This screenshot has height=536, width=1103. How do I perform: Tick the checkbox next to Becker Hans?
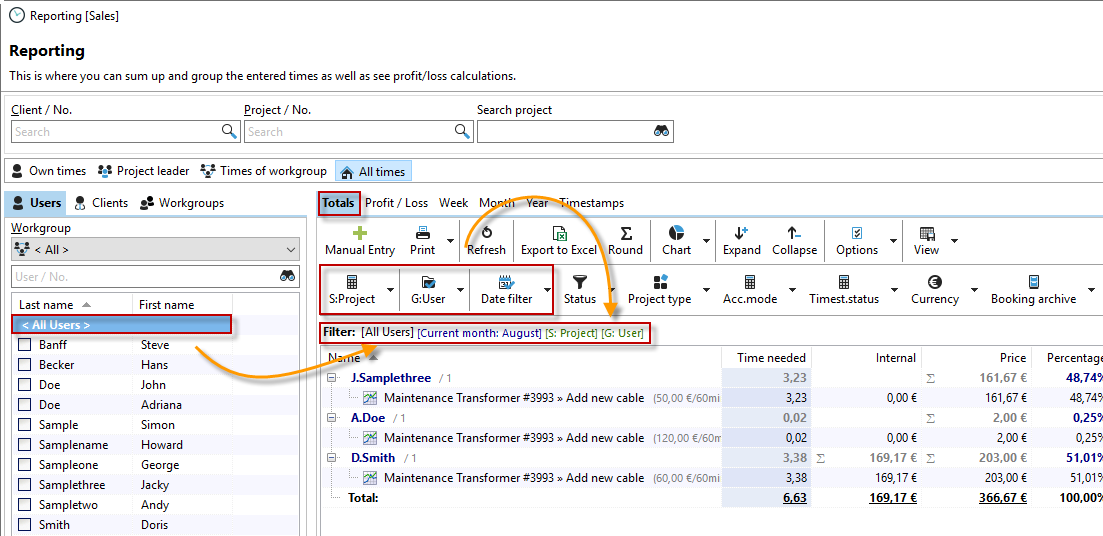pos(25,365)
